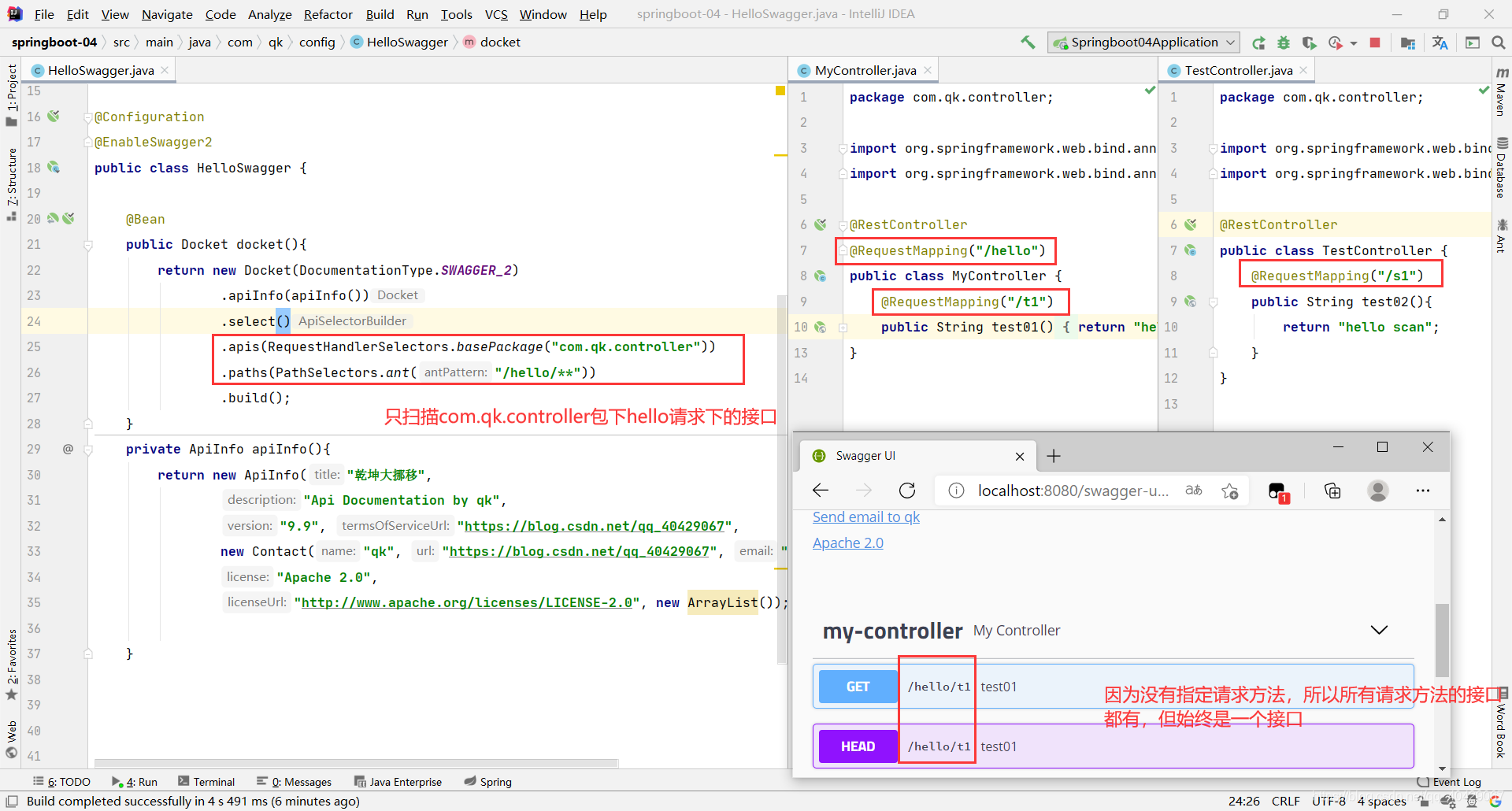1512x811 pixels.
Task: Start debugging with the green bug icon
Action: [1284, 43]
